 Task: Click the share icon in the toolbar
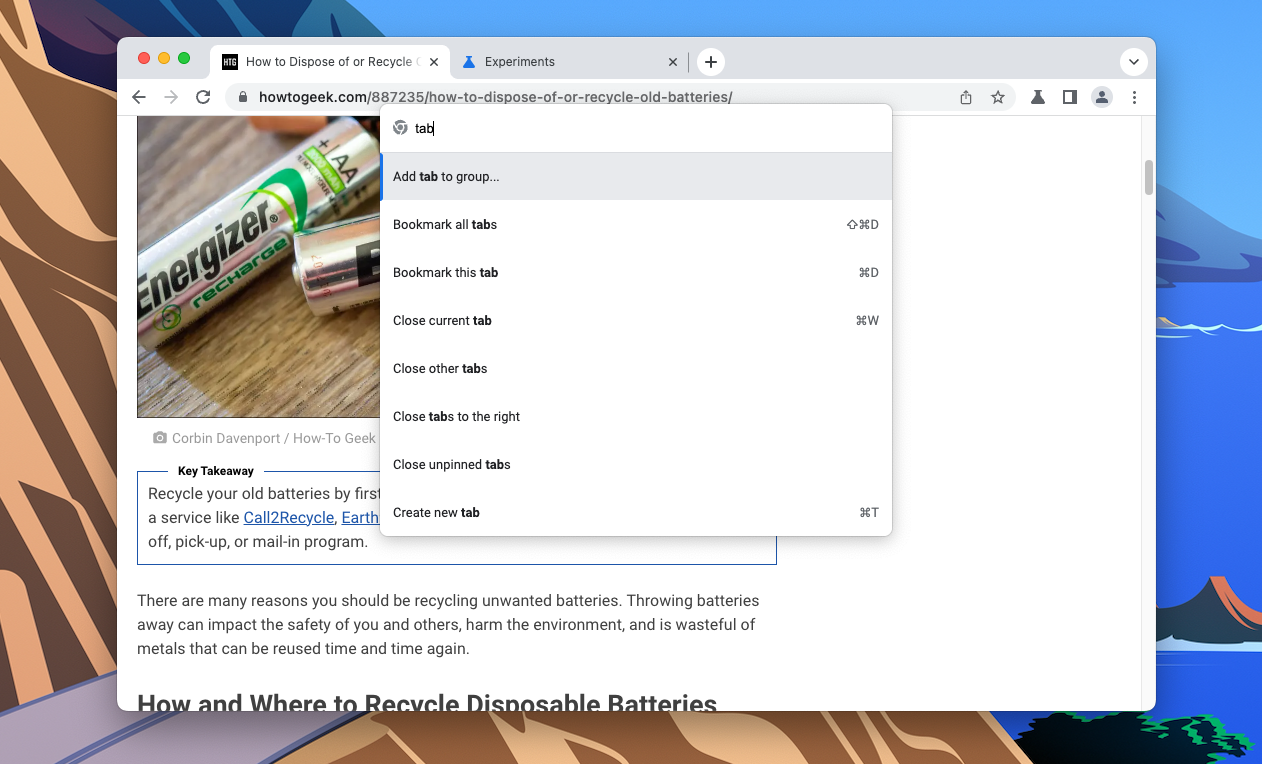(965, 97)
